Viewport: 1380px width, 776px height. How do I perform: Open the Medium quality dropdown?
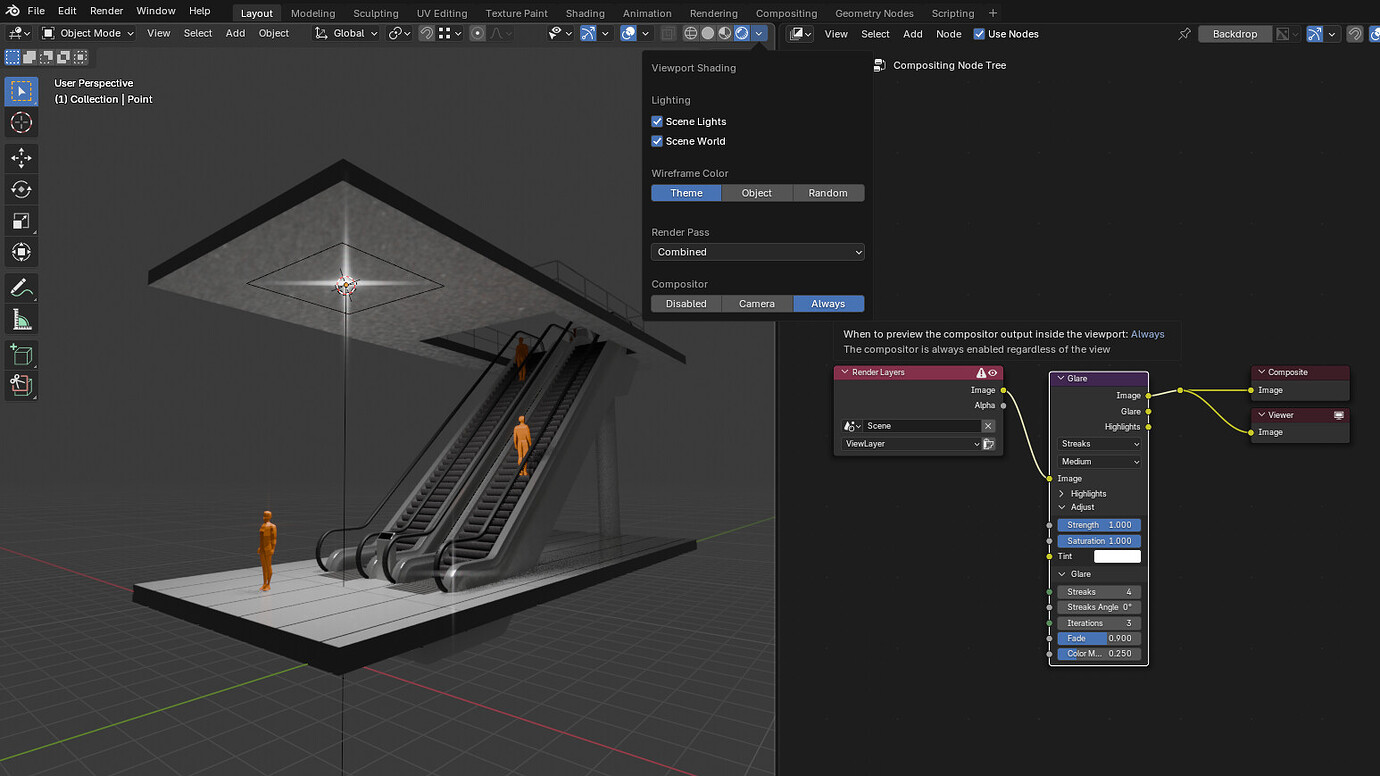coord(1099,462)
